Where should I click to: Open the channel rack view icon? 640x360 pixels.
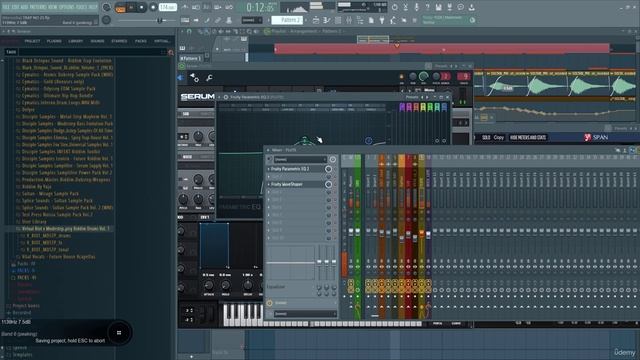(338, 20)
